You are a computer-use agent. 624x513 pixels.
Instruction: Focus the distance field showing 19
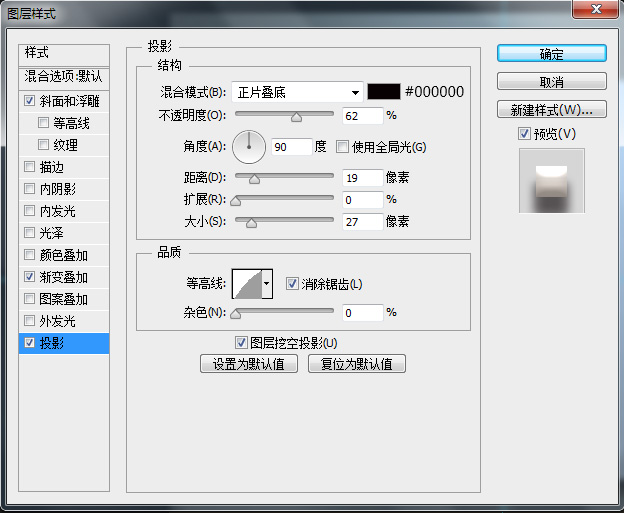coord(363,178)
